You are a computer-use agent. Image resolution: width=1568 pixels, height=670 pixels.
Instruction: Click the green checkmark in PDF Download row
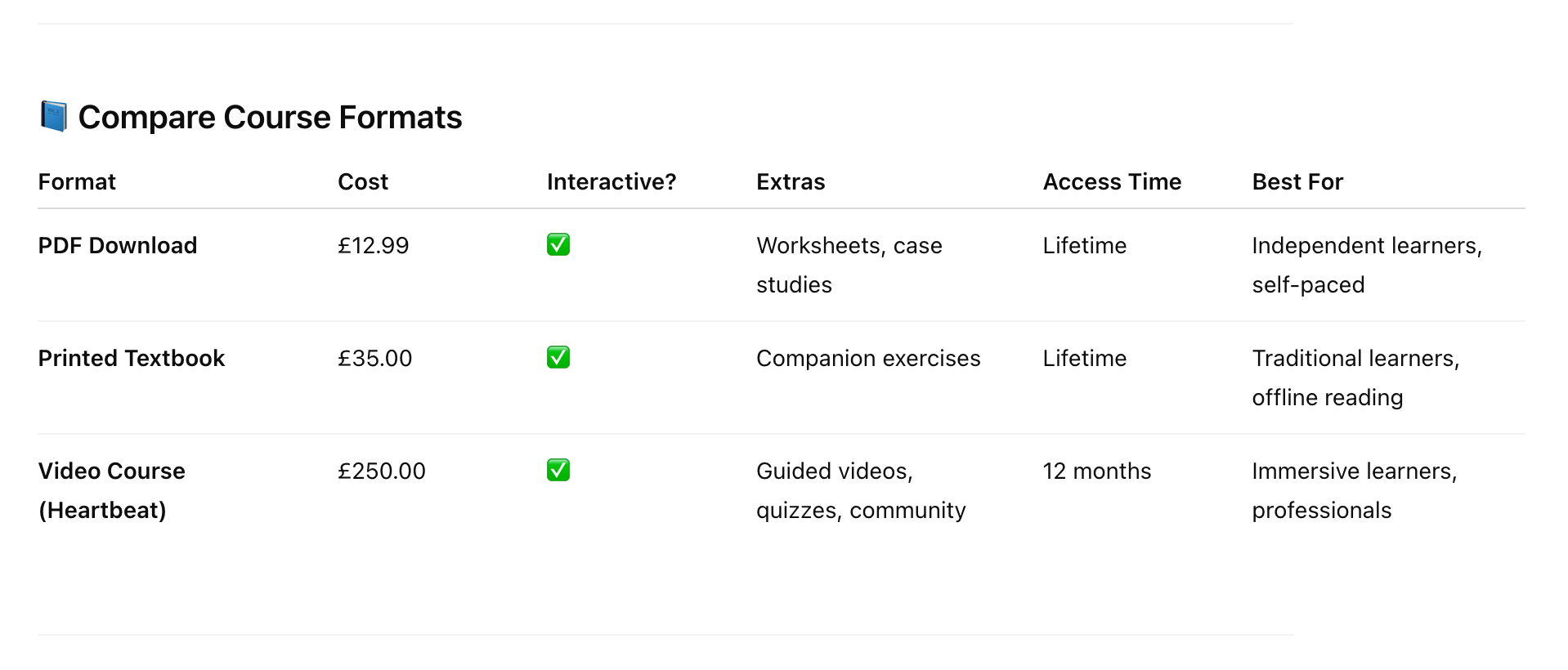click(558, 244)
